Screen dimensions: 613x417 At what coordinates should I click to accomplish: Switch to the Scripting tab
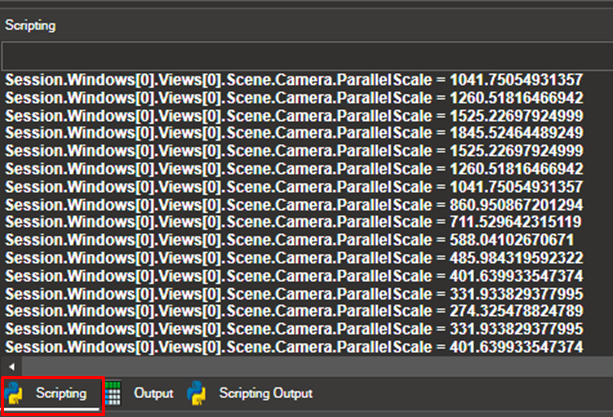coord(61,393)
